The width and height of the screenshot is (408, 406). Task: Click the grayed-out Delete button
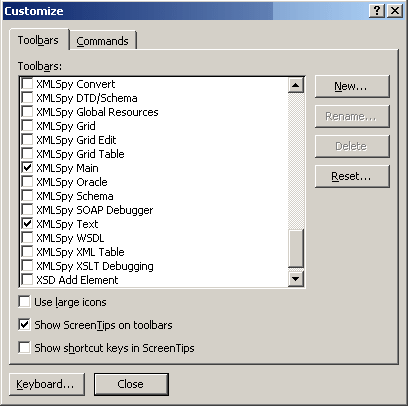click(x=352, y=146)
